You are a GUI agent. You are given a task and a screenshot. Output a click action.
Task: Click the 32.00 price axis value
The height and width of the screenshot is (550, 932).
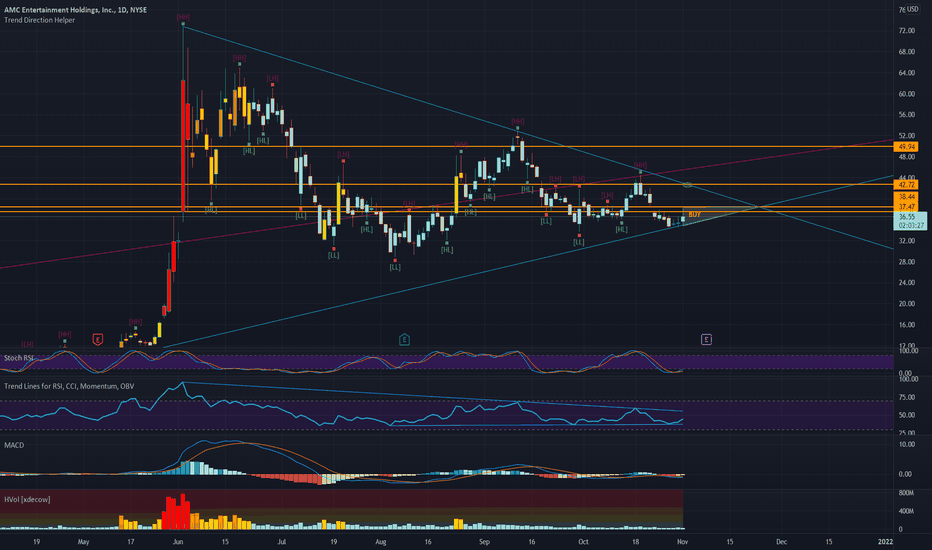point(907,241)
